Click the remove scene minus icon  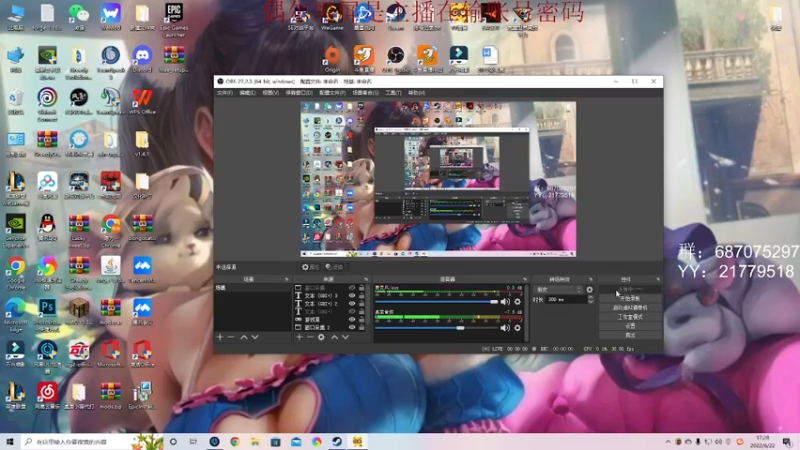(231, 337)
